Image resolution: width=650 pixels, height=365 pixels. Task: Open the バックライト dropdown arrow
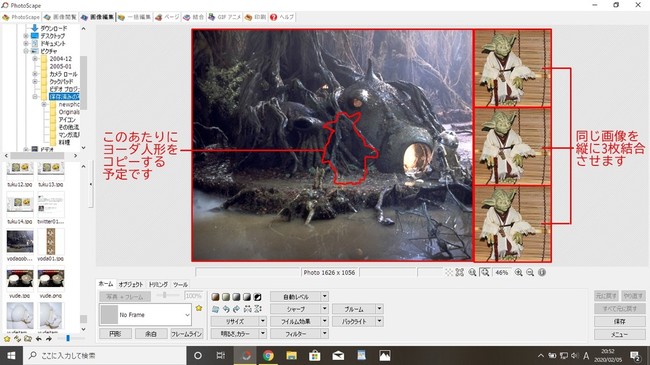(x=379, y=321)
